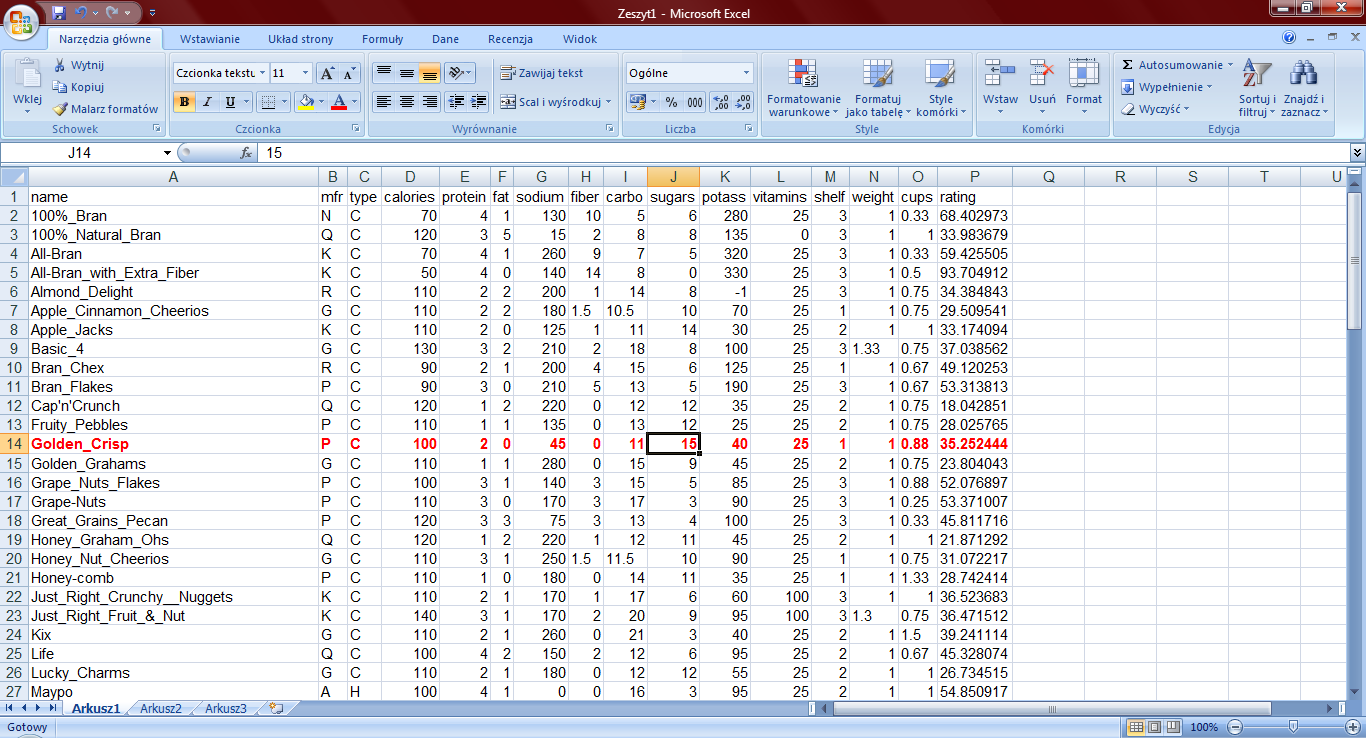The image size is (1366, 738).
Task: Expand the Wypełnienie fill dropdown
Action: (1209, 87)
